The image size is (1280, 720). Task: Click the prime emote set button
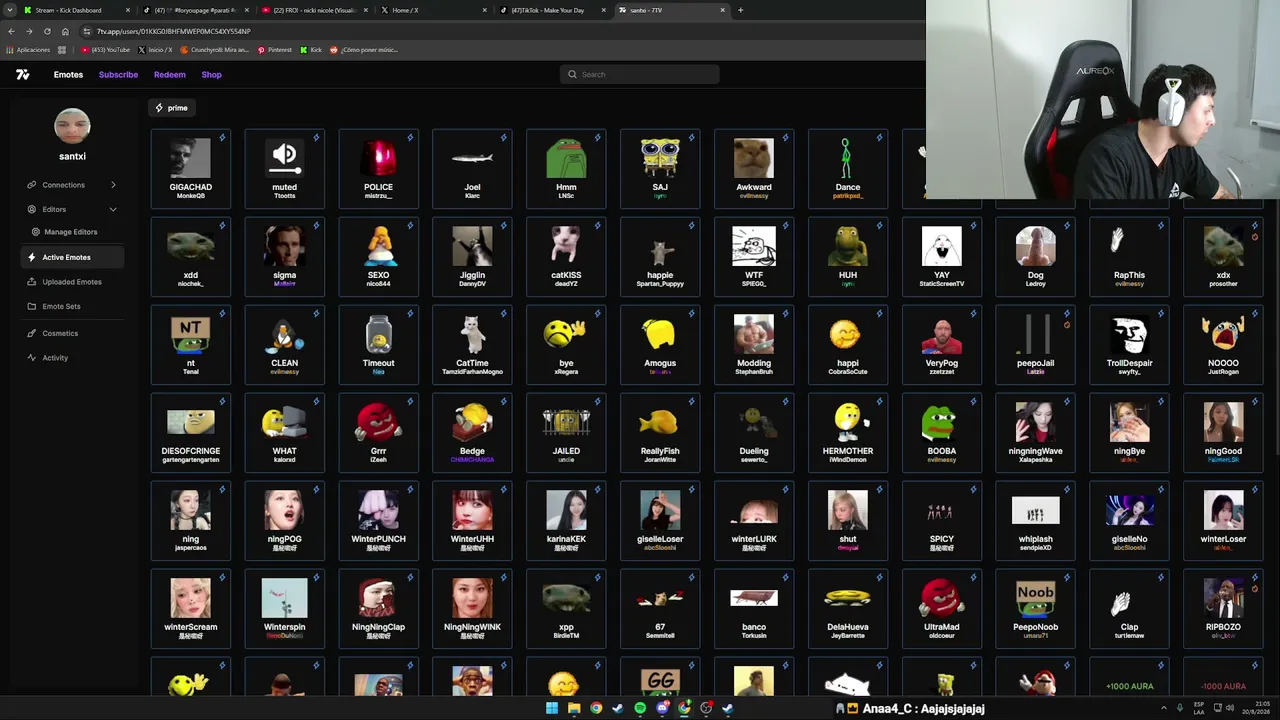click(x=171, y=108)
